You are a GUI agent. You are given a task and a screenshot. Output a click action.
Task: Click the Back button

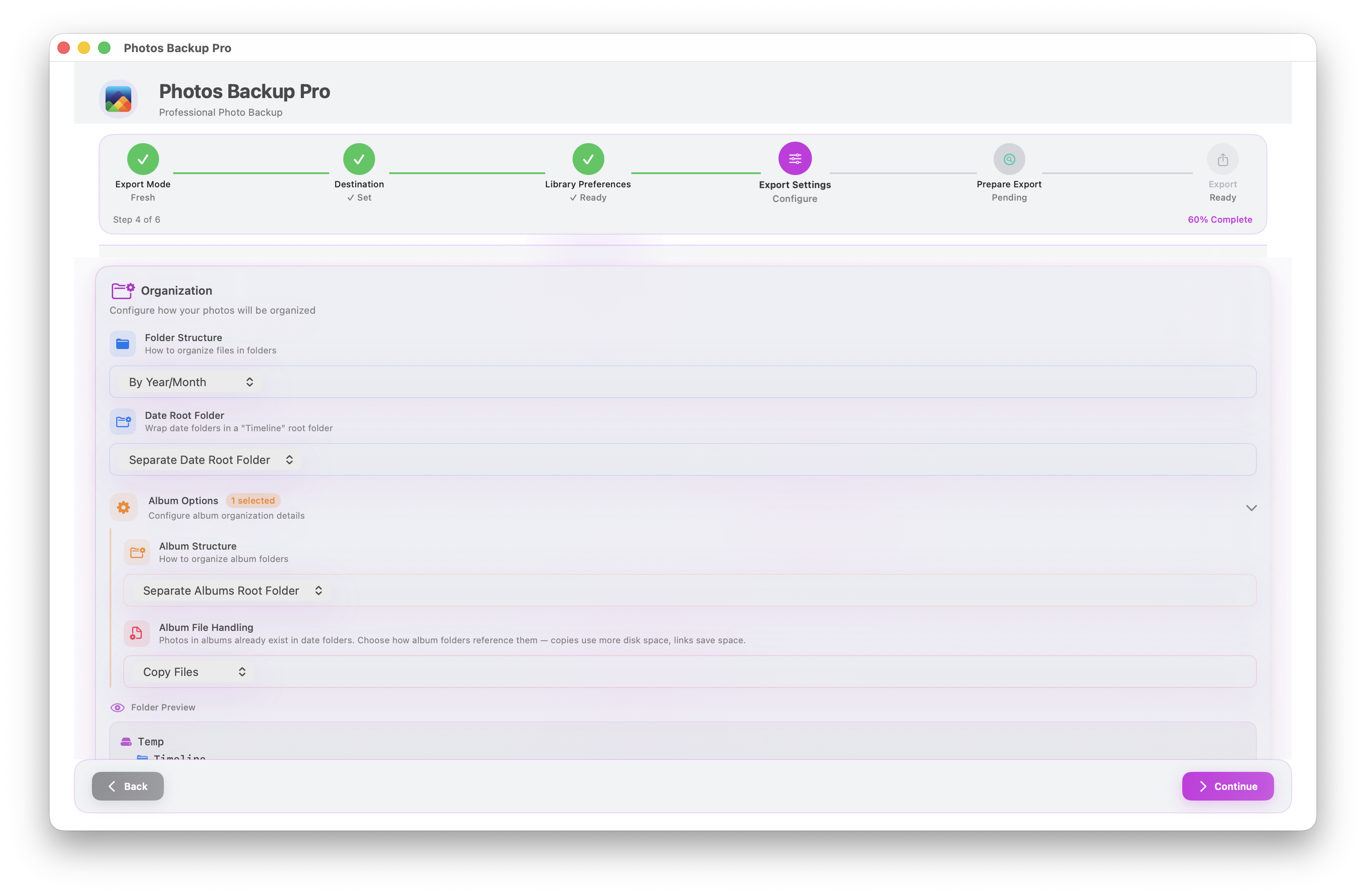click(x=127, y=786)
